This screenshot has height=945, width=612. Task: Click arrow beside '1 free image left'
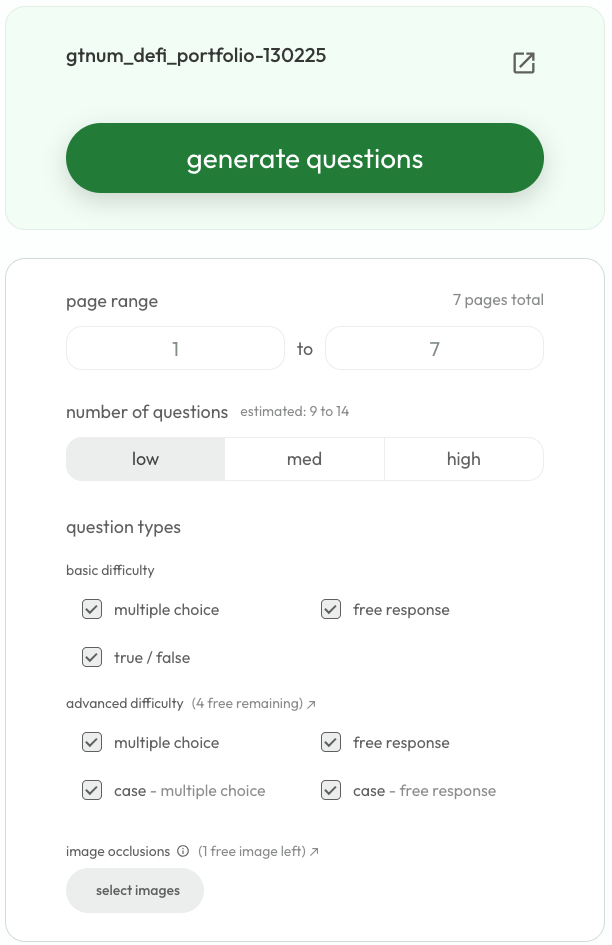tap(314, 852)
